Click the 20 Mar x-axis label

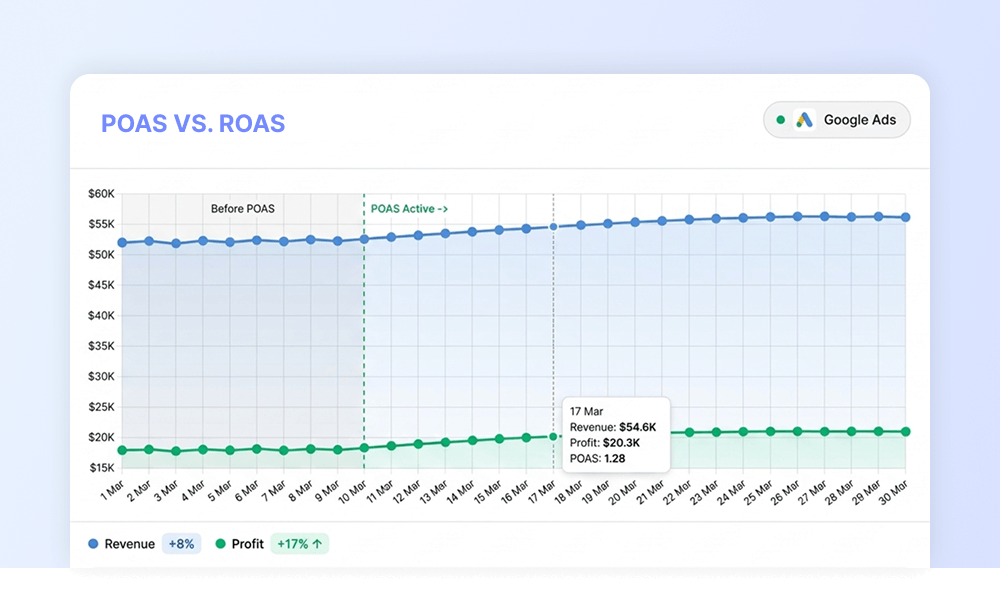[623, 492]
